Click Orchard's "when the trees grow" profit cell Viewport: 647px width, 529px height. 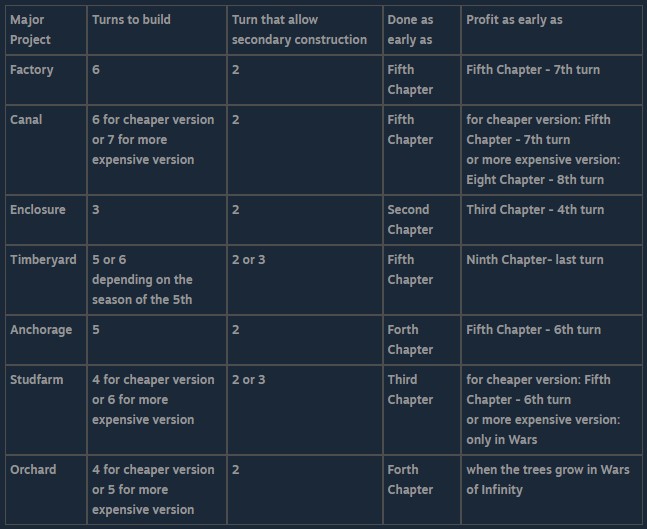[x=547, y=480]
